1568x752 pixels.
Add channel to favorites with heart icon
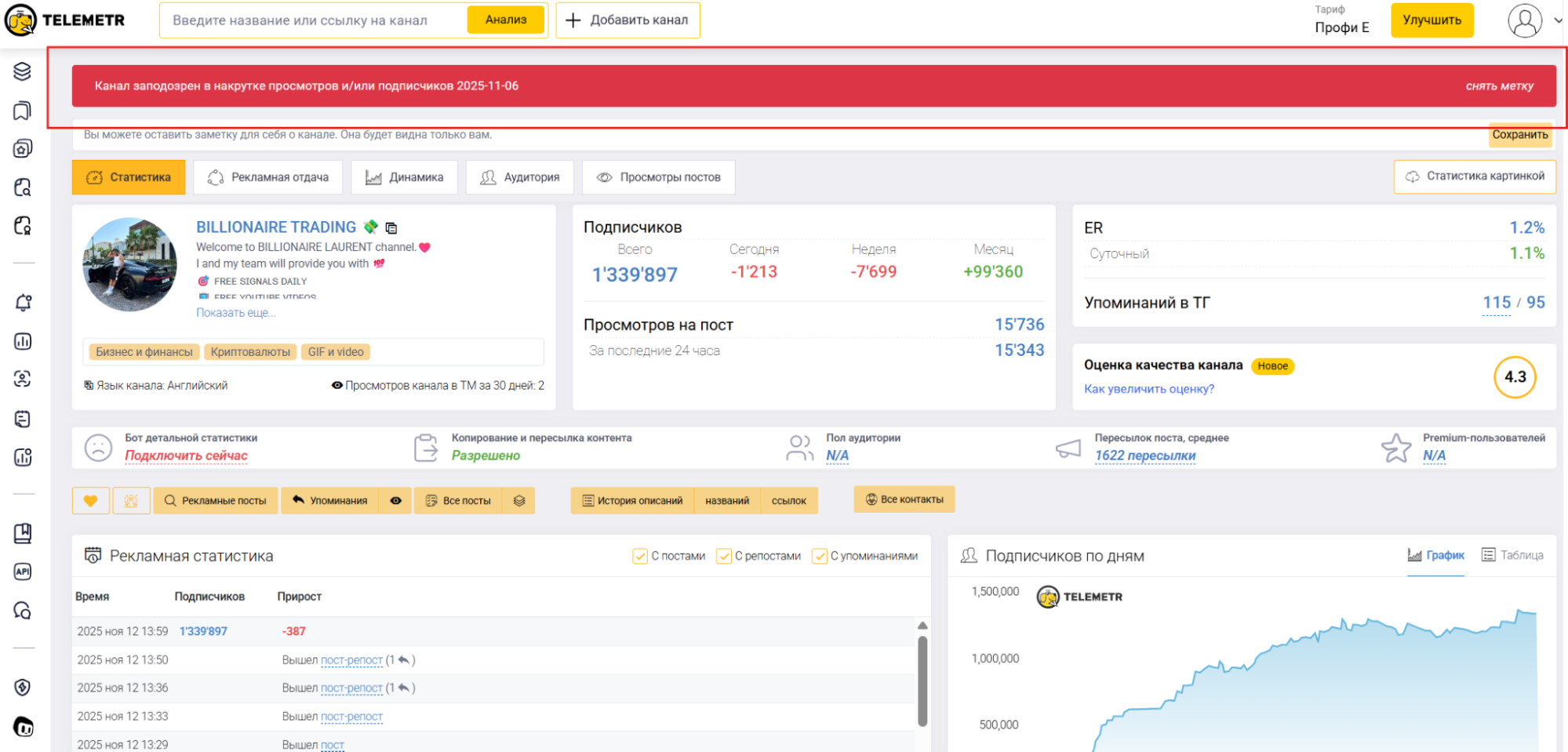tap(90, 501)
